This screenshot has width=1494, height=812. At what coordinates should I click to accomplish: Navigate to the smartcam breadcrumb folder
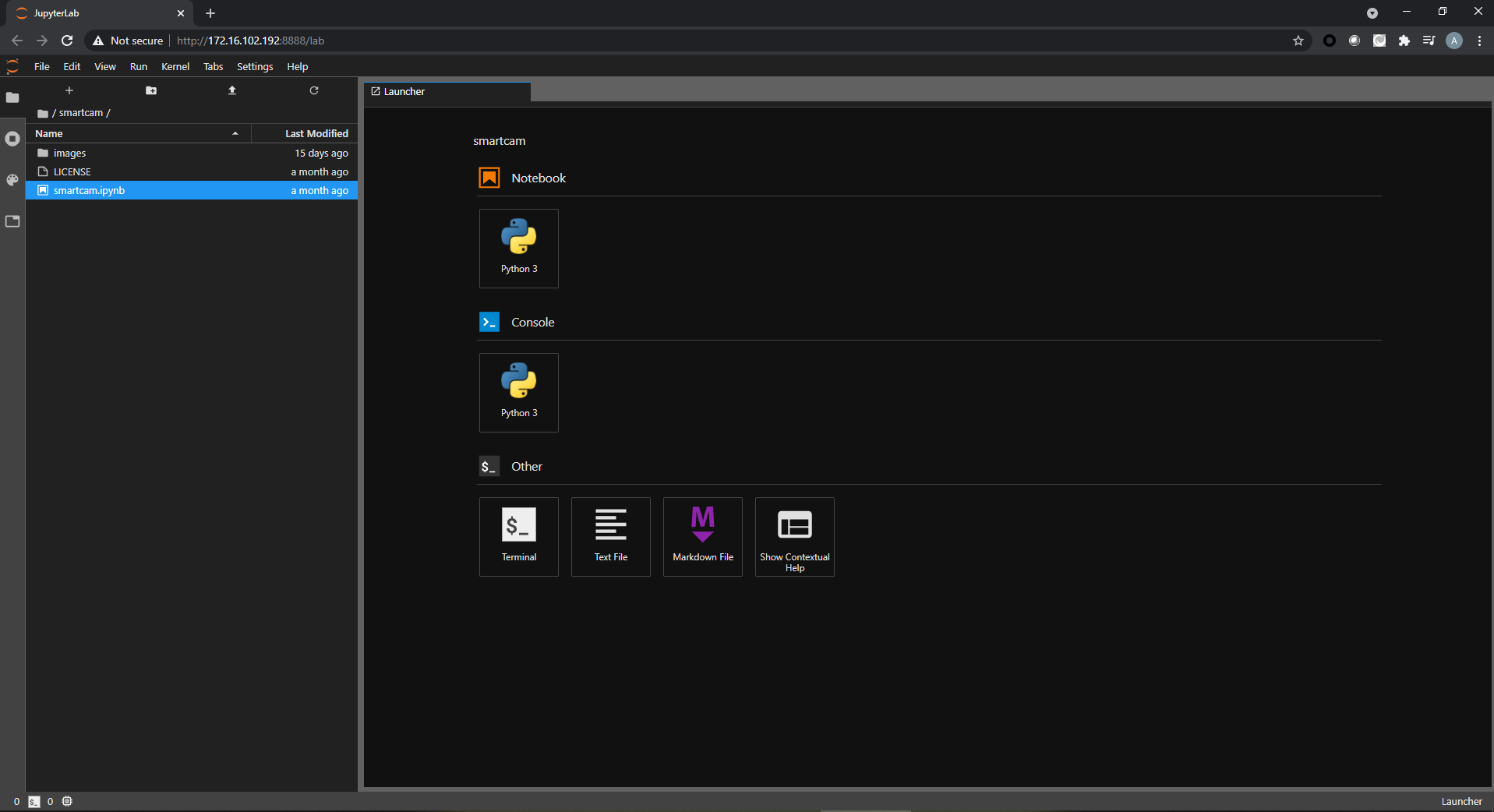[x=79, y=112]
